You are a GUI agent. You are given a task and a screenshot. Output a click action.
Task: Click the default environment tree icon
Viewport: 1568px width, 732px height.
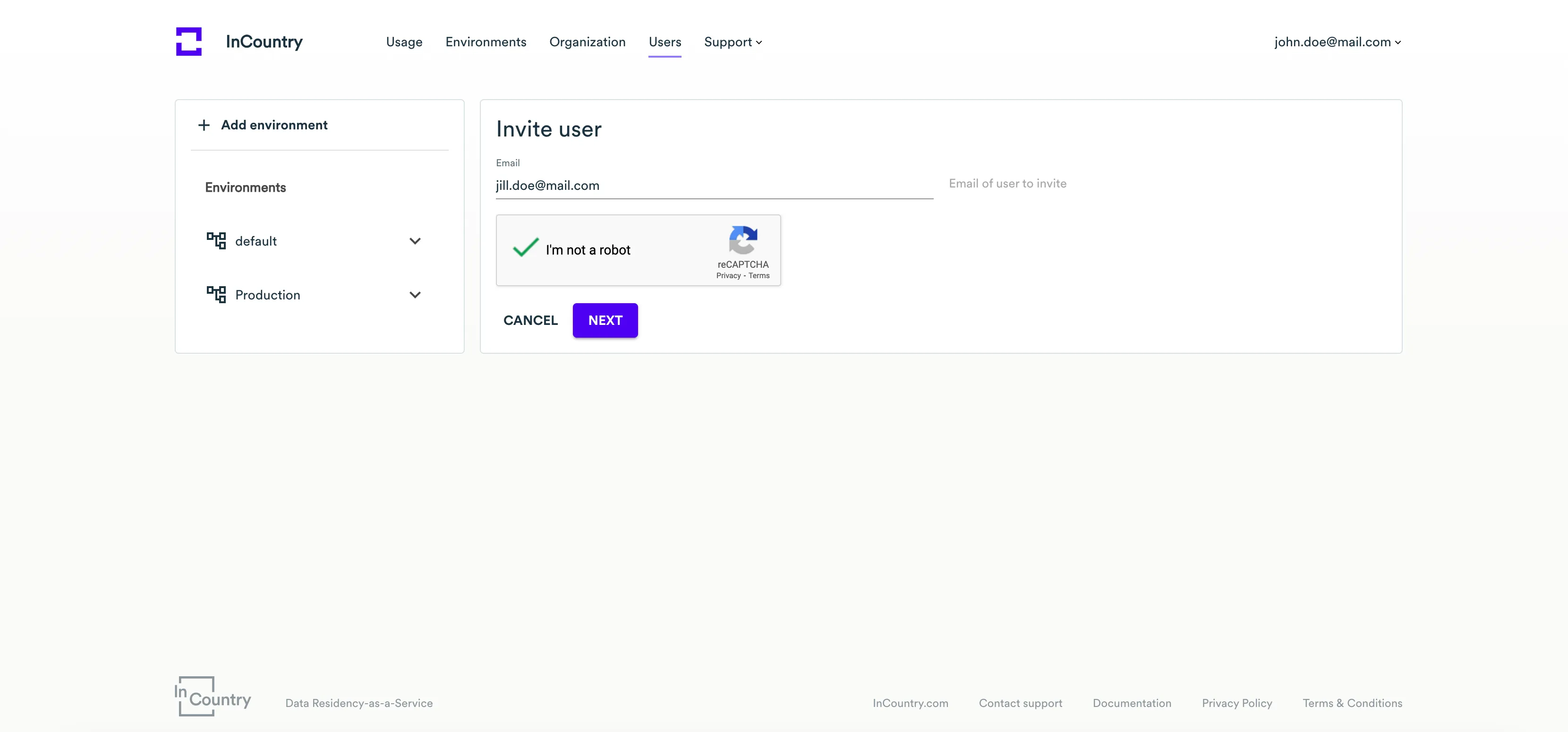click(216, 241)
